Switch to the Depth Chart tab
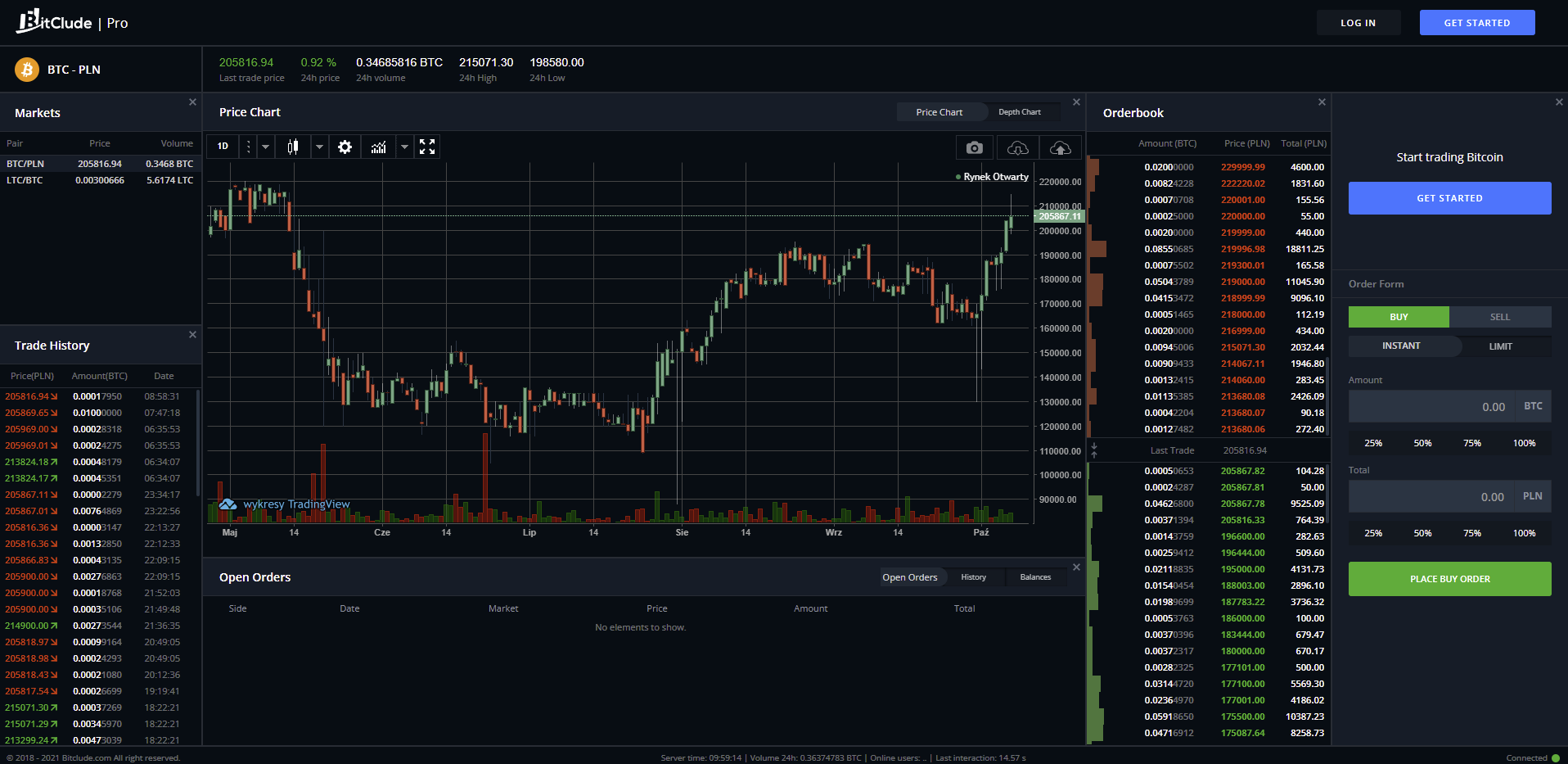 point(1019,112)
